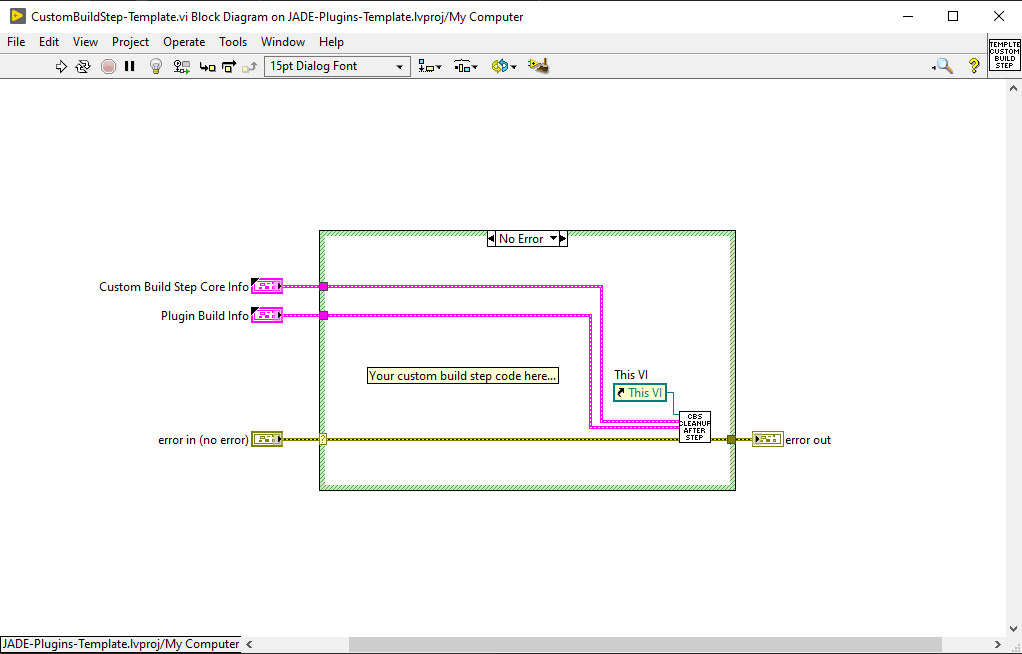Enable Highlight Execution light bulb
This screenshot has width=1022, height=654.
(155, 66)
